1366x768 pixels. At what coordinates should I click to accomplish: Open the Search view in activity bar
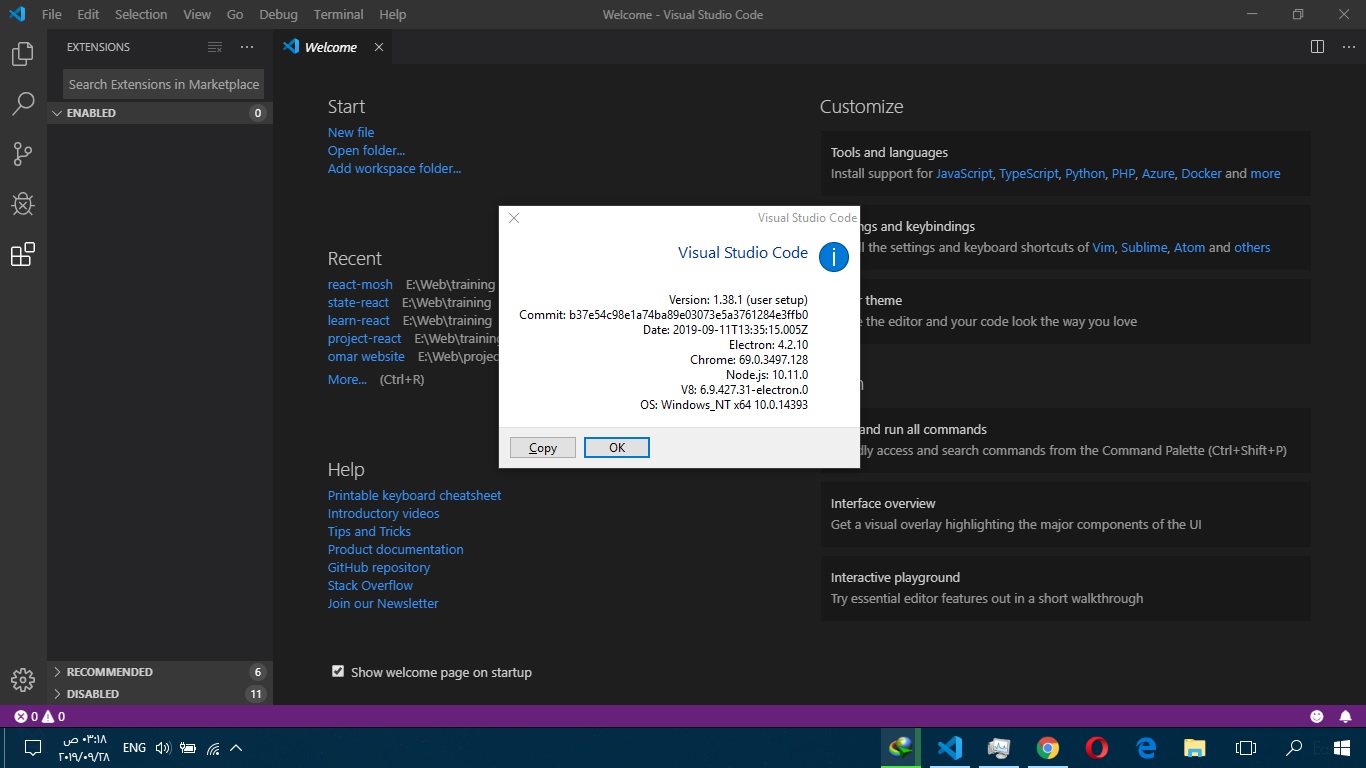(x=23, y=103)
